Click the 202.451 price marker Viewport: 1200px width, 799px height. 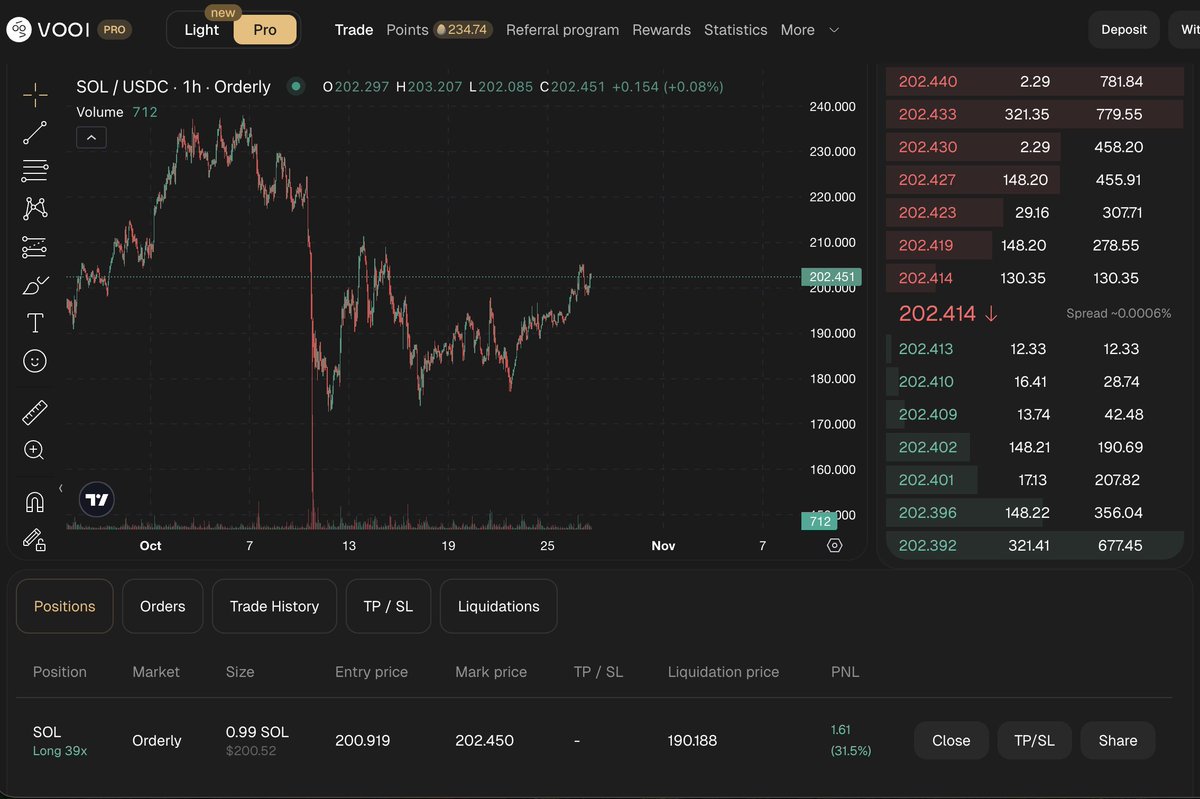[832, 277]
